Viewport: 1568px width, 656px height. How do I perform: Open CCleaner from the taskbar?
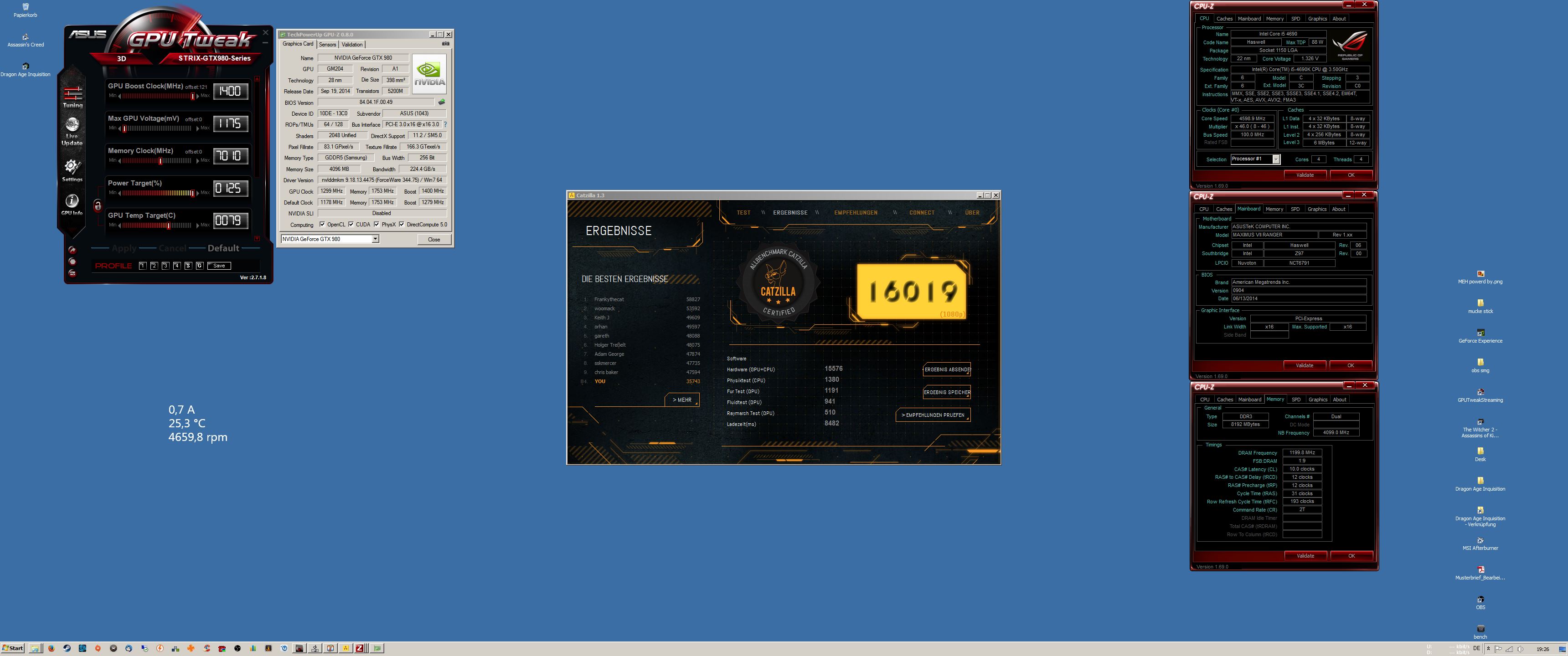(x=206, y=649)
